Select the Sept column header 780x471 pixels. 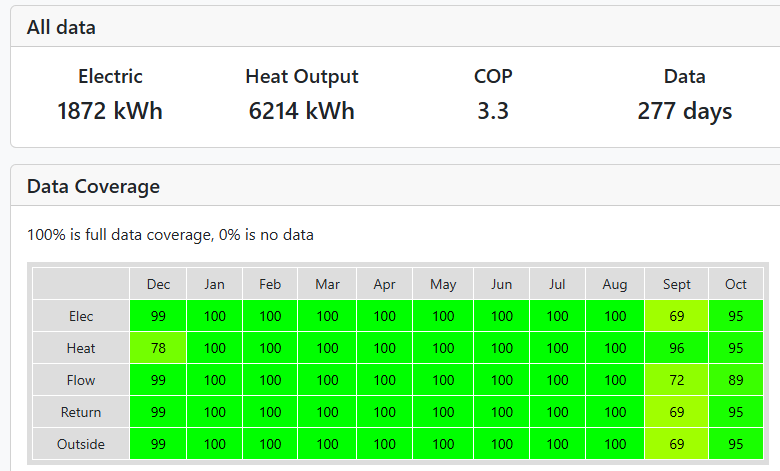point(676,284)
